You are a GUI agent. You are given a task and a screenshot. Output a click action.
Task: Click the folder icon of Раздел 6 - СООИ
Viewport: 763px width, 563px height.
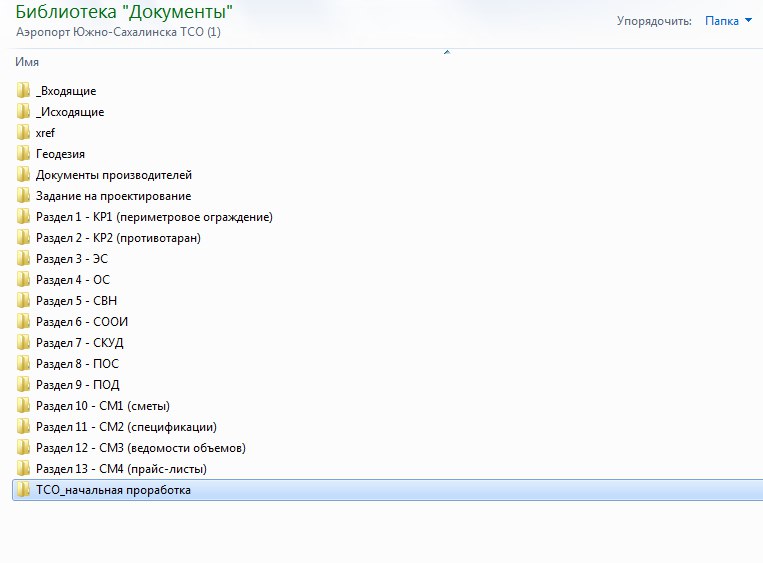coord(23,321)
